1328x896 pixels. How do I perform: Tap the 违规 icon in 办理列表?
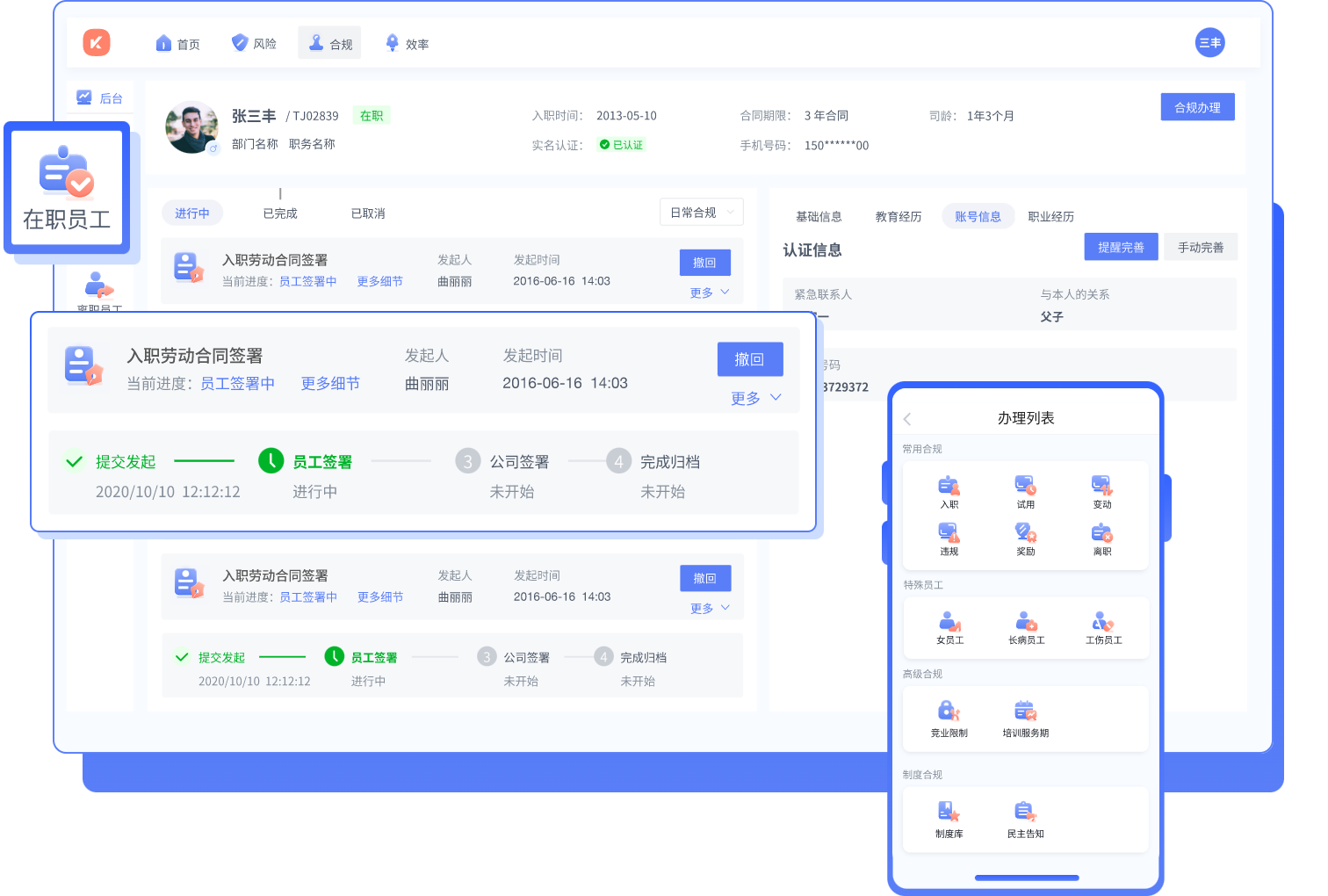point(949,533)
